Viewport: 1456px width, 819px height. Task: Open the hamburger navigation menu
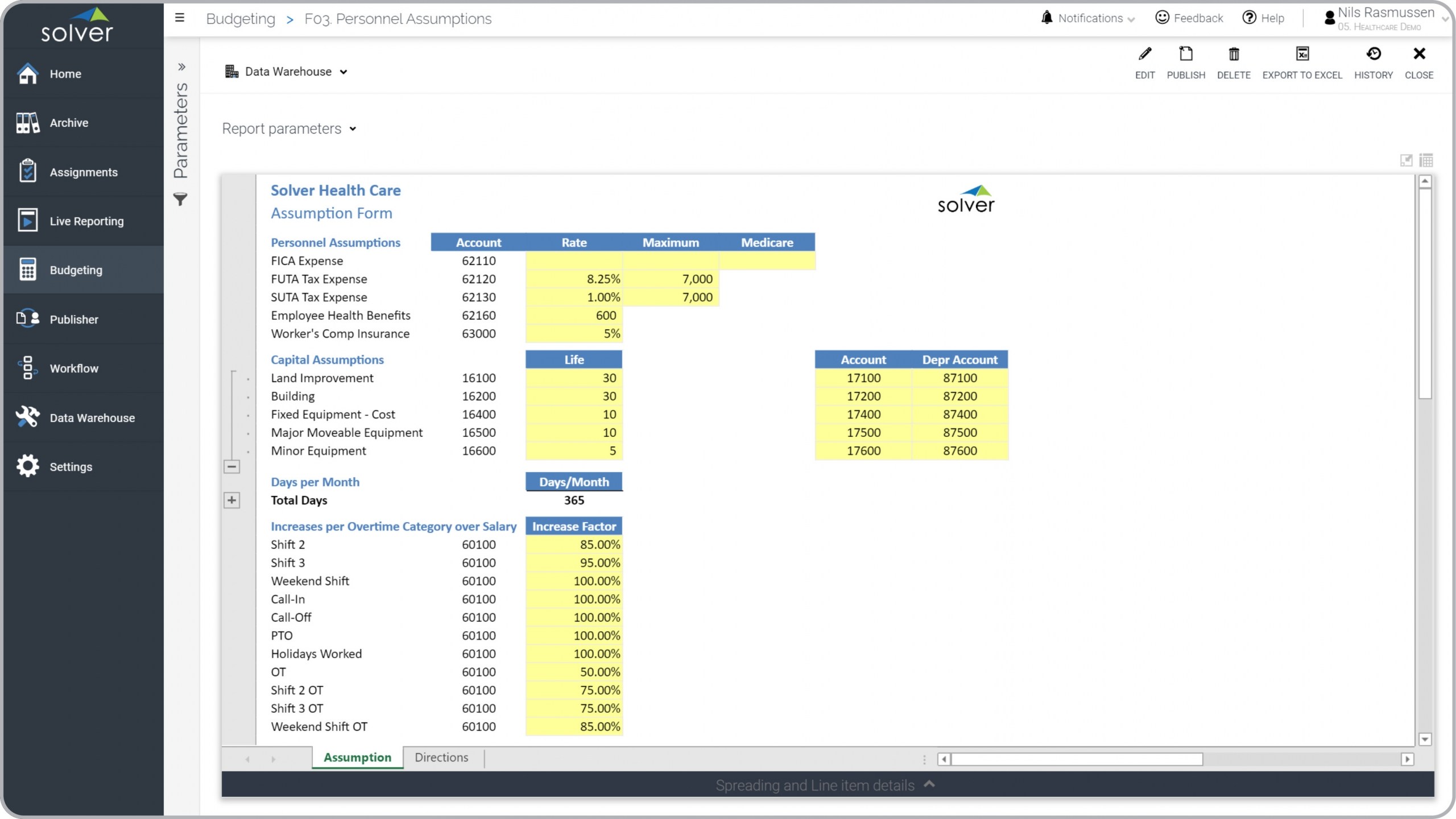point(180,18)
